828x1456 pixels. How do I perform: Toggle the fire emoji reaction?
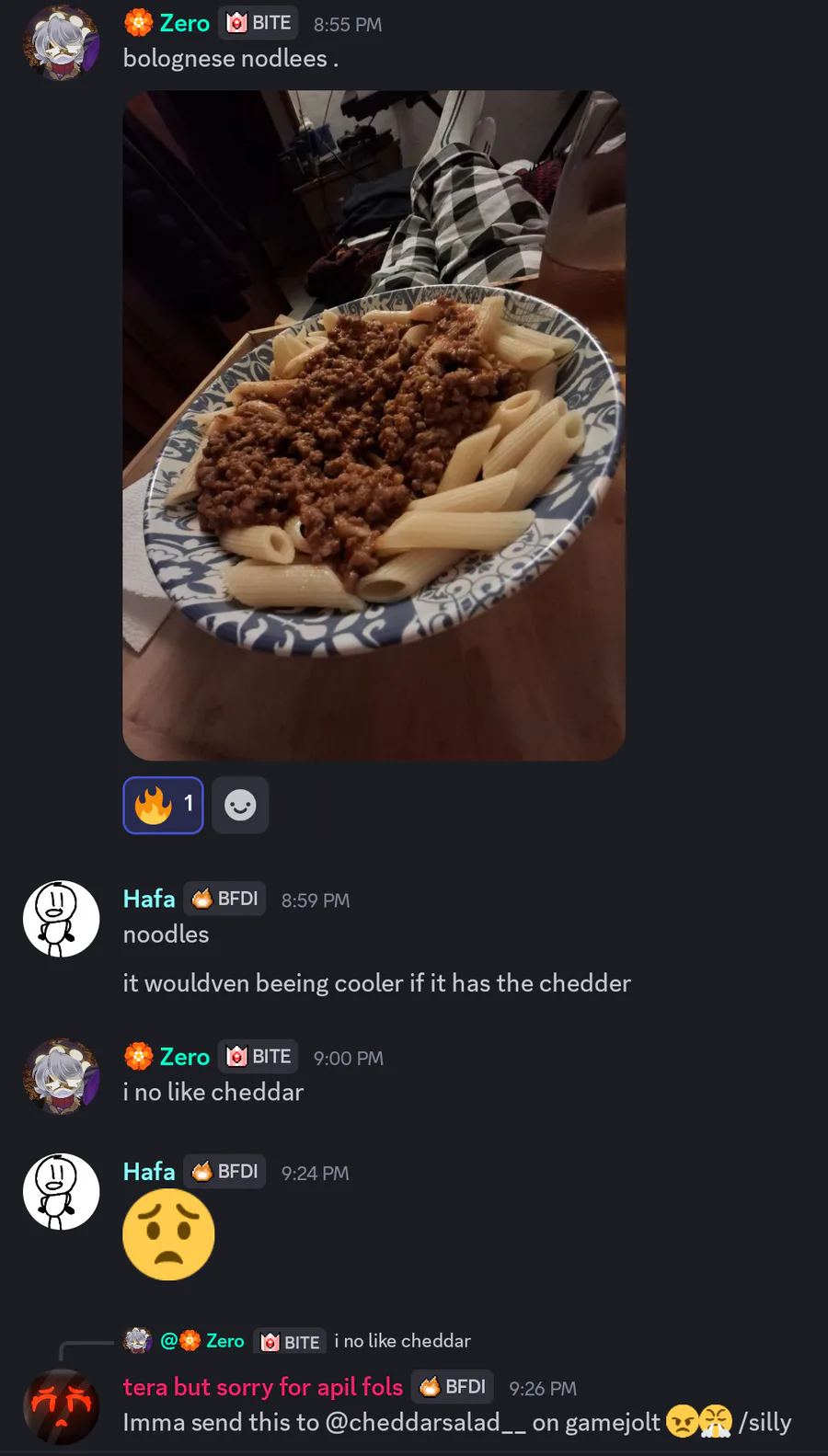tap(164, 805)
